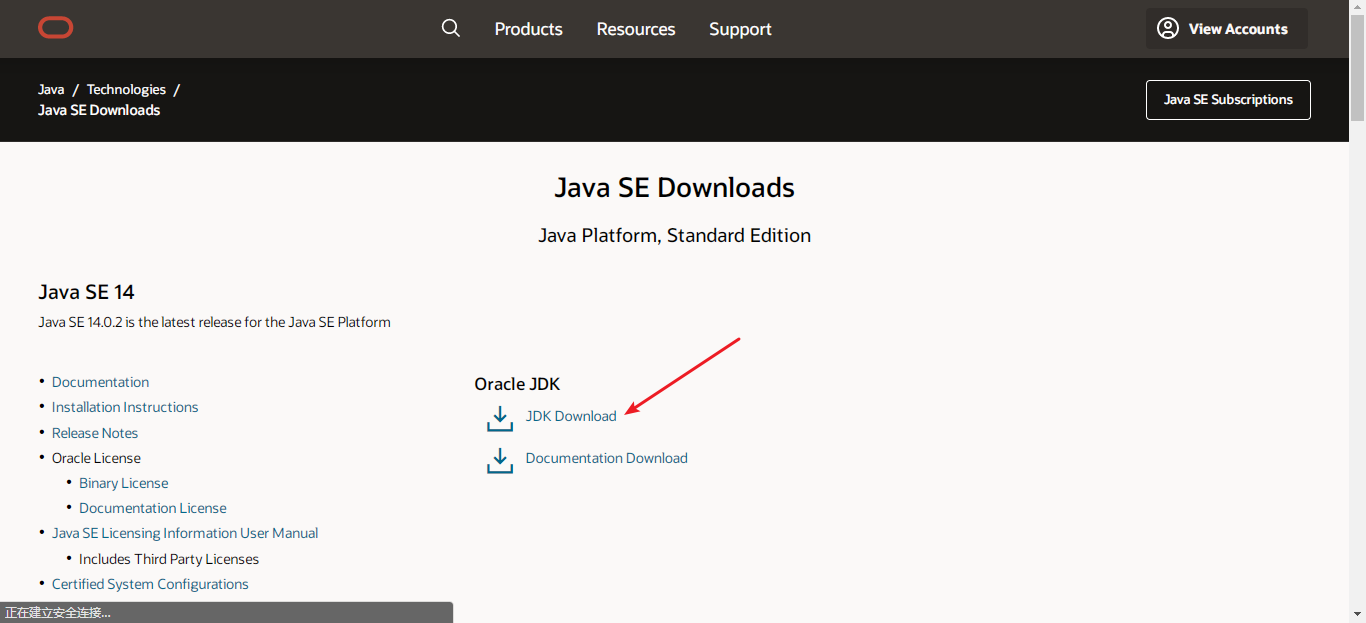Open the Documentation License link
Image resolution: width=1366 pixels, height=623 pixels.
(x=153, y=508)
